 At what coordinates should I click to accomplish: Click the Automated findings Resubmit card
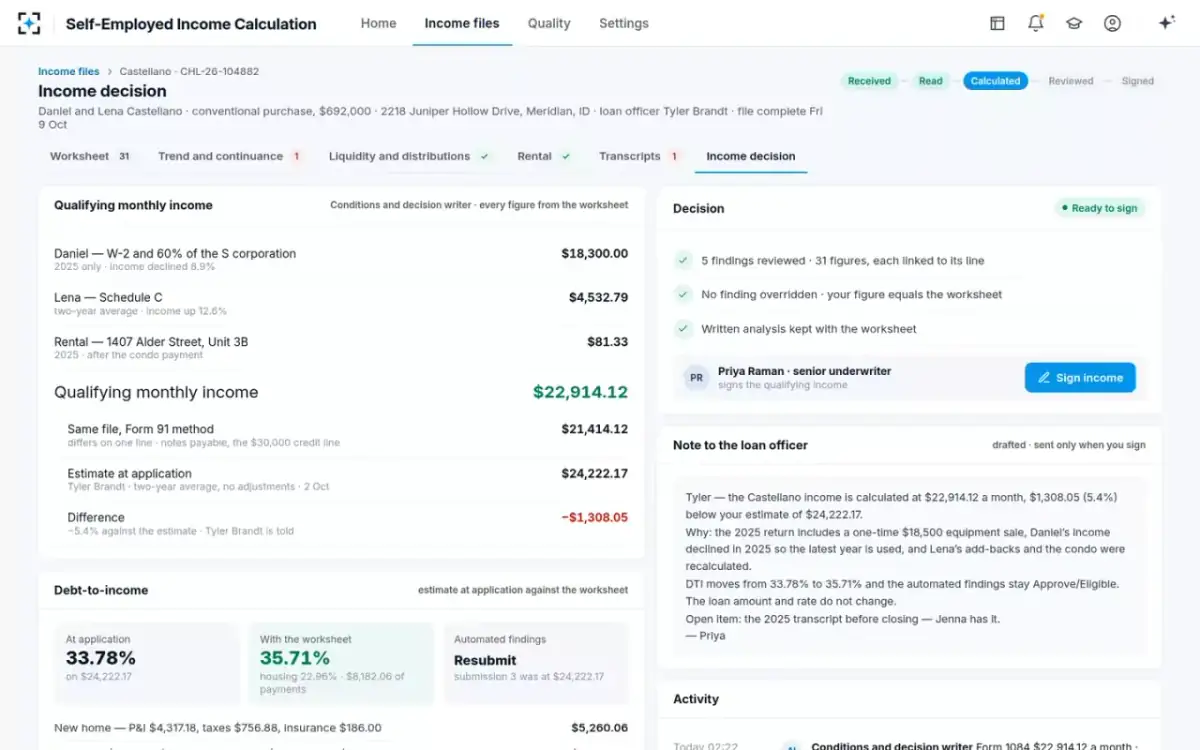click(536, 664)
